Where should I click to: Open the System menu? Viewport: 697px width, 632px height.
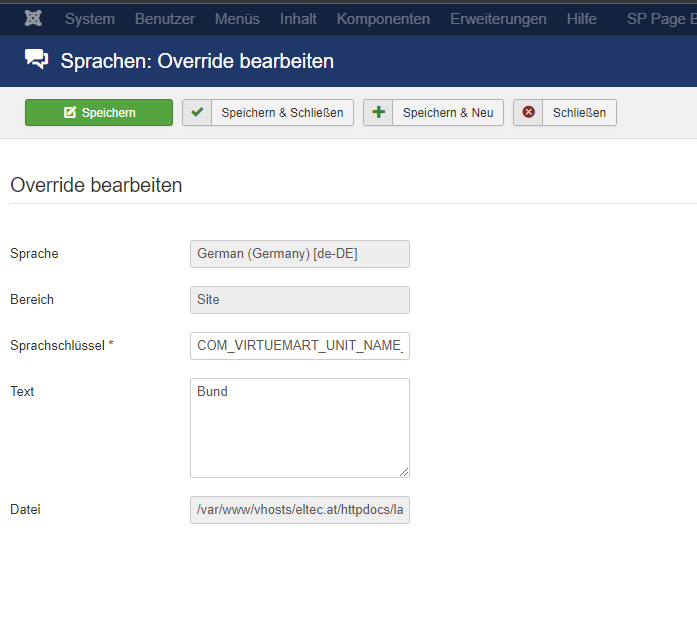point(90,19)
